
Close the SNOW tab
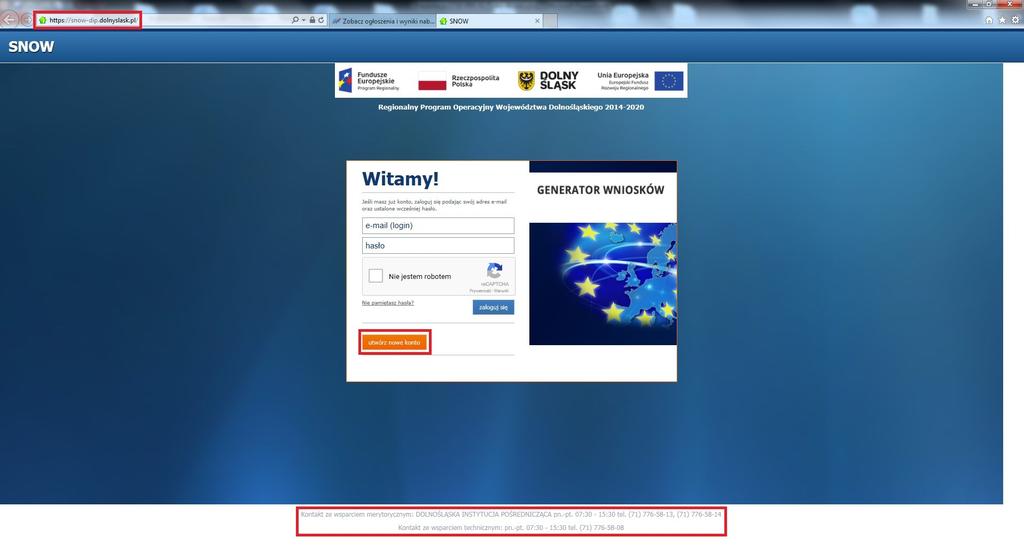(x=537, y=21)
